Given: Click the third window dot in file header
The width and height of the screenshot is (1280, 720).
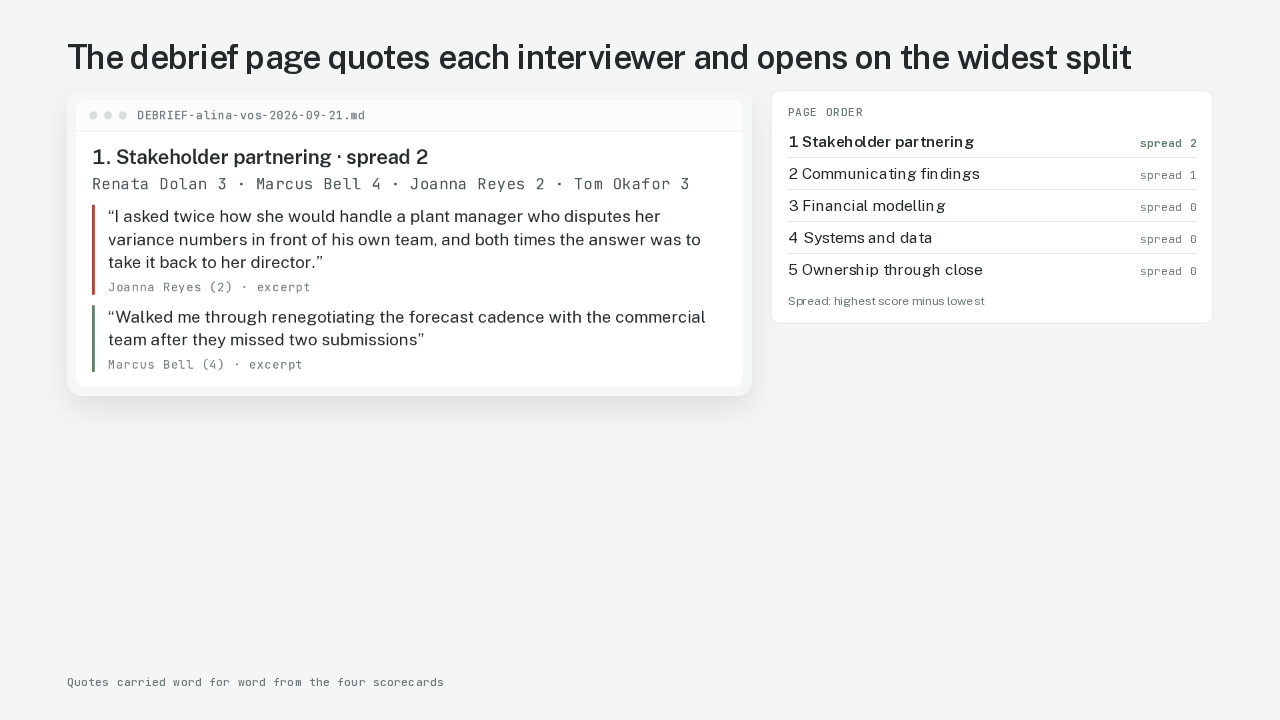Looking at the screenshot, I should pyautogui.click(x=123, y=116).
